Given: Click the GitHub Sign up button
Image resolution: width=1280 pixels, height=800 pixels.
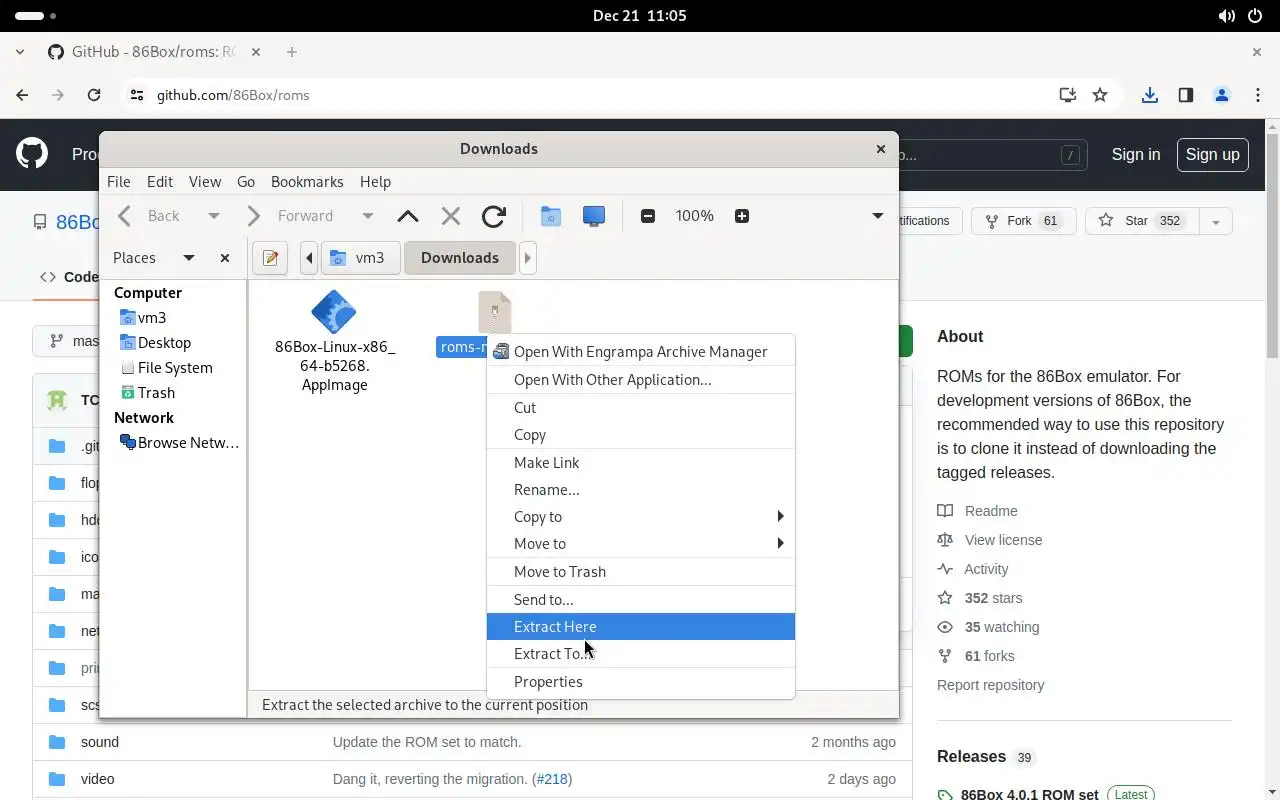Looking at the screenshot, I should [x=1212, y=155].
